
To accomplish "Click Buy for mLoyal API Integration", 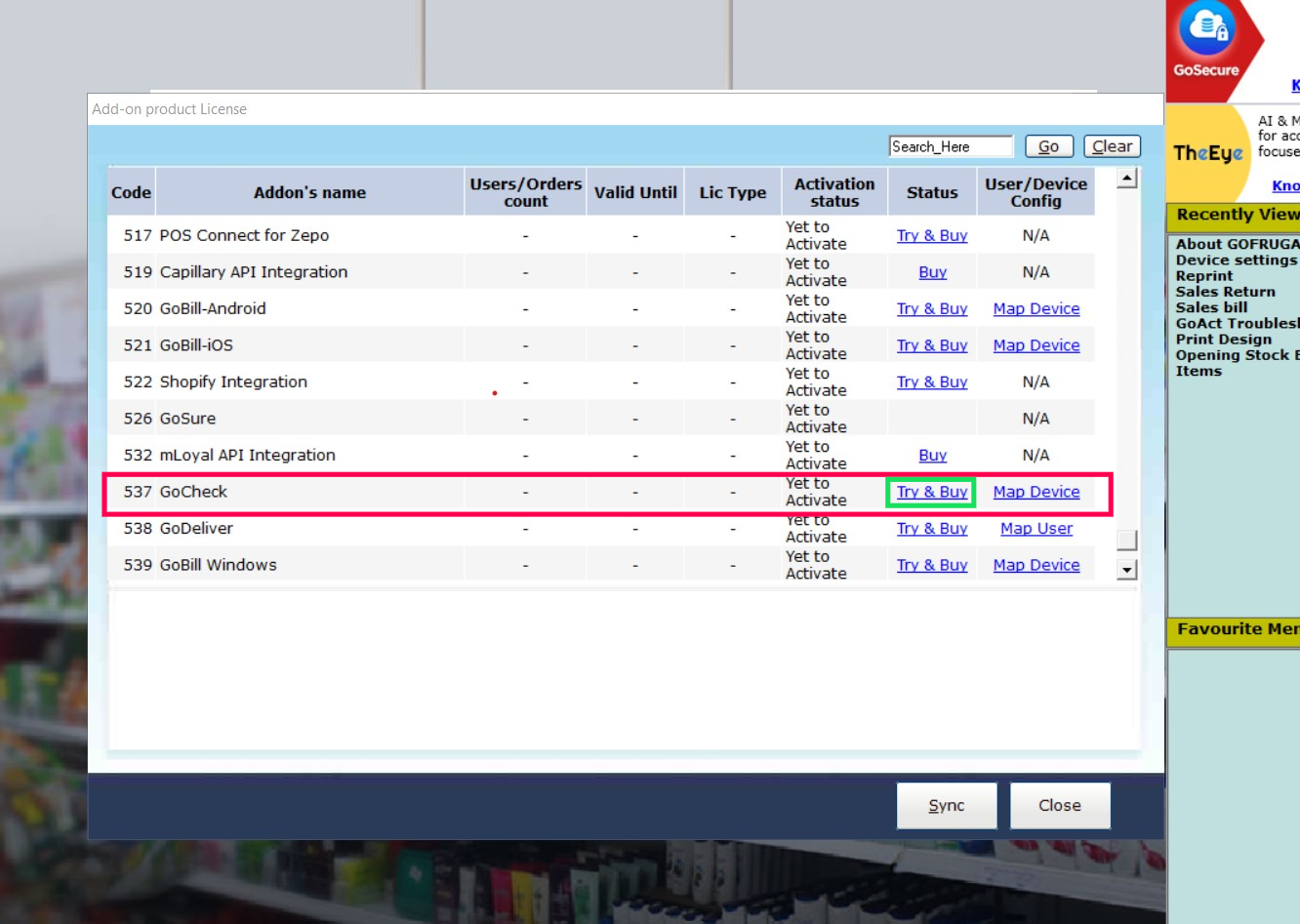I will [x=932, y=456].
